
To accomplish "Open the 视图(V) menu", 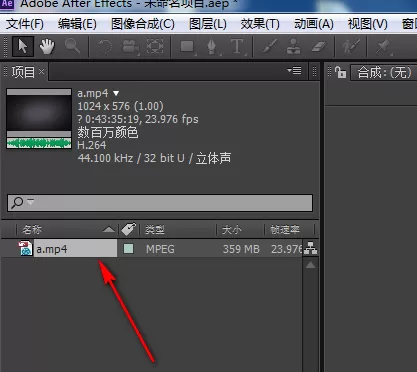I will pos(368,24).
